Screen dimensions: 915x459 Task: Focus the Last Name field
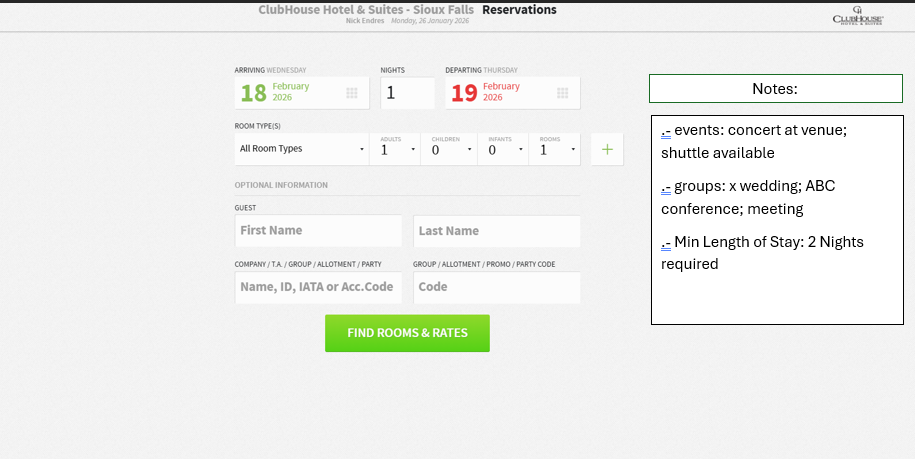tap(497, 230)
